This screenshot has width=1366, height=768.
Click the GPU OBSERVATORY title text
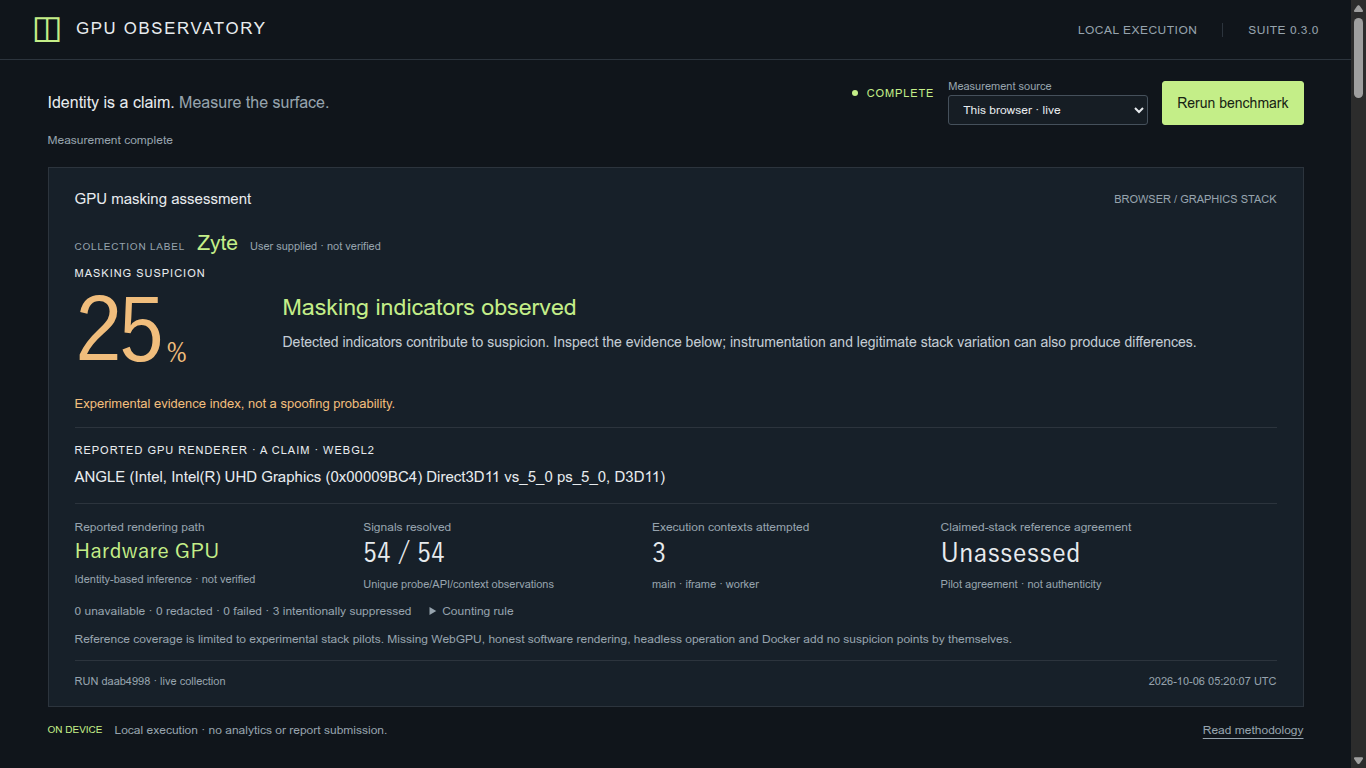(171, 28)
